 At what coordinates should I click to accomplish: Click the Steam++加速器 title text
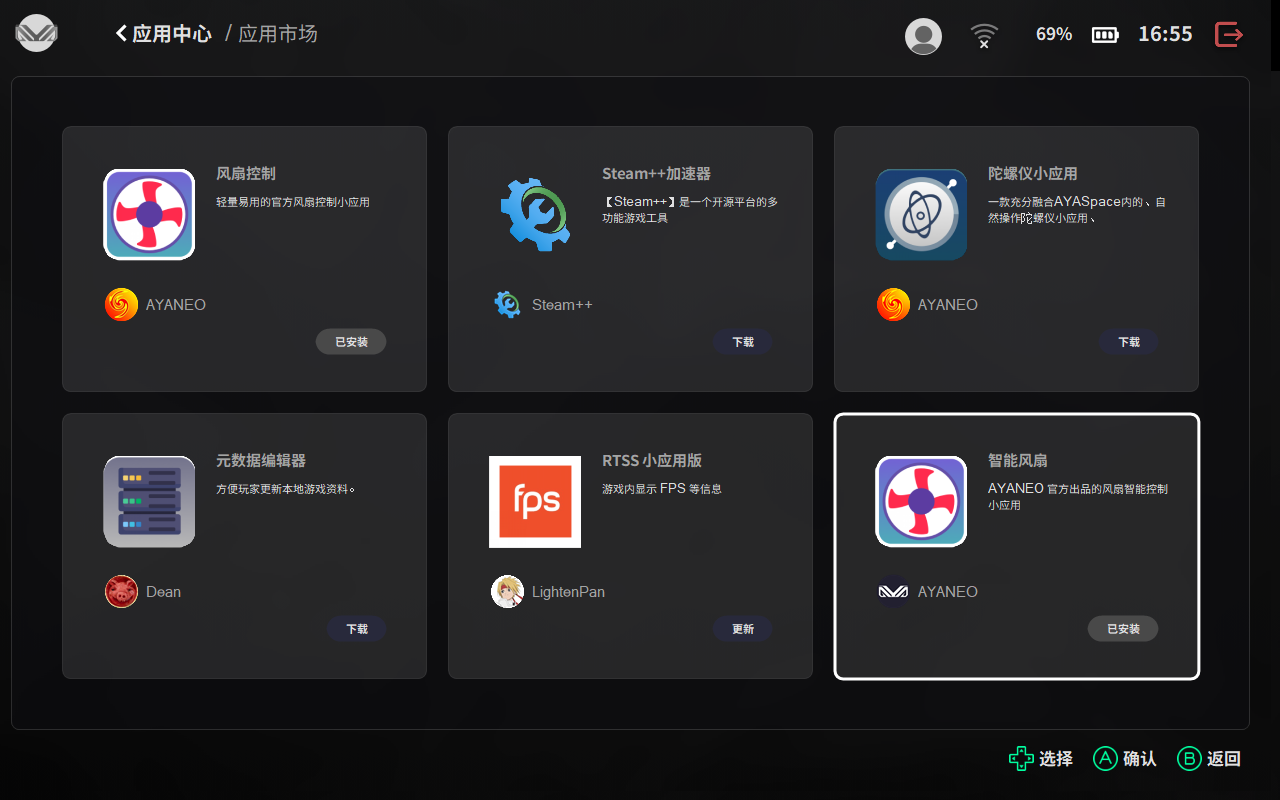[656, 173]
